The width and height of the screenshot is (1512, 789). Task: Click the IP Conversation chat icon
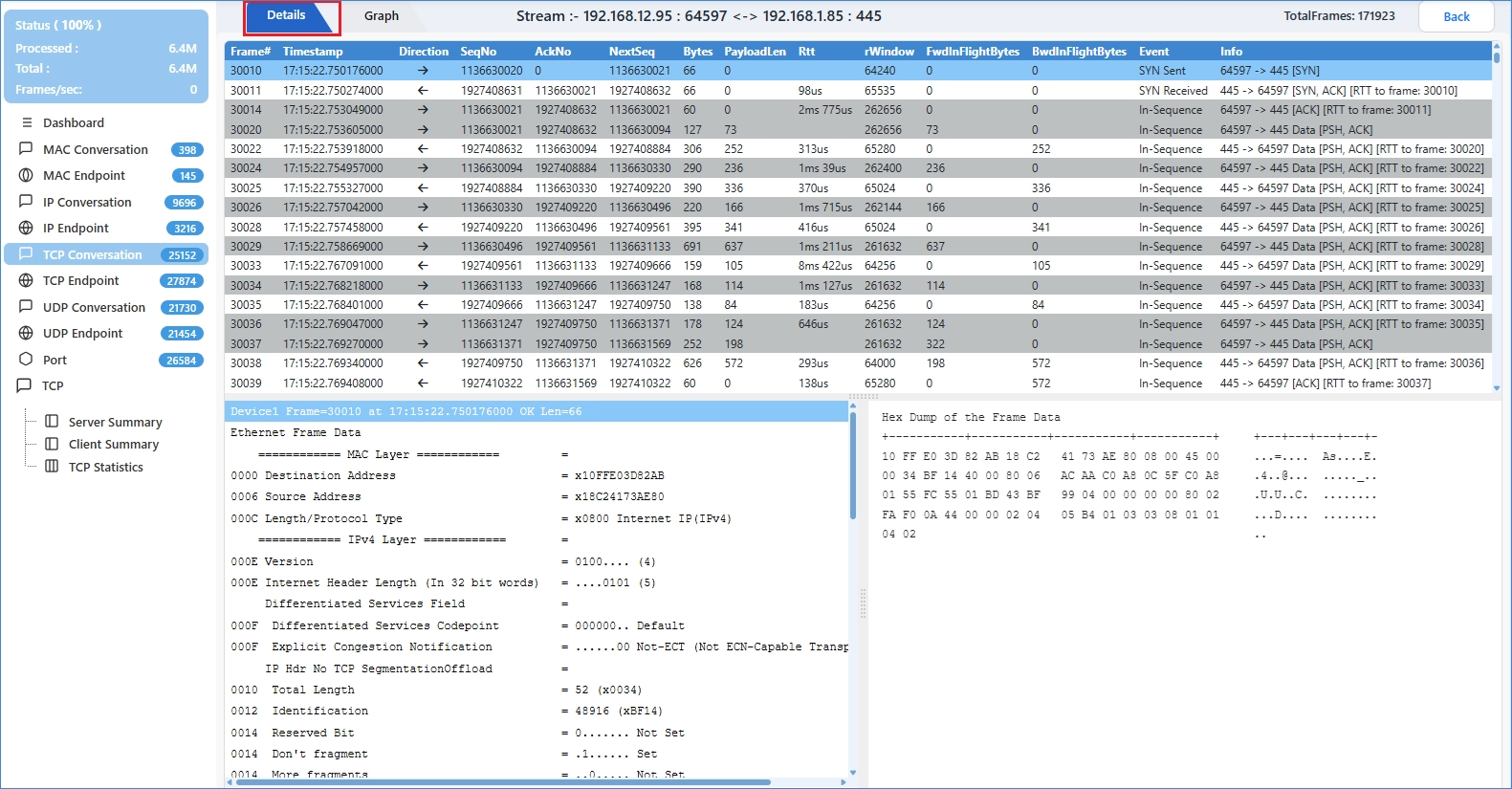click(26, 202)
